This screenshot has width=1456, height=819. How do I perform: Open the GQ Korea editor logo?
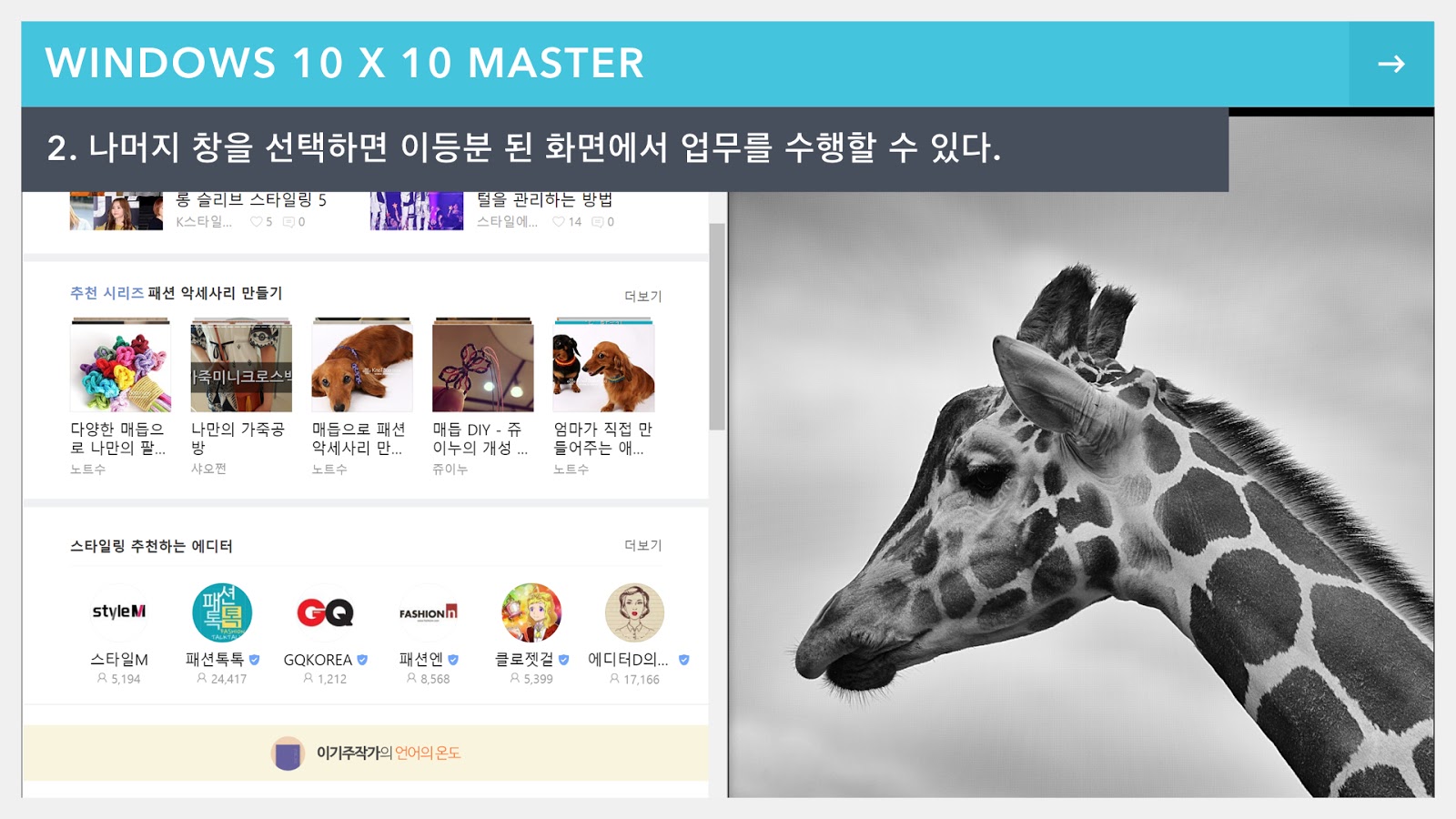pyautogui.click(x=325, y=612)
